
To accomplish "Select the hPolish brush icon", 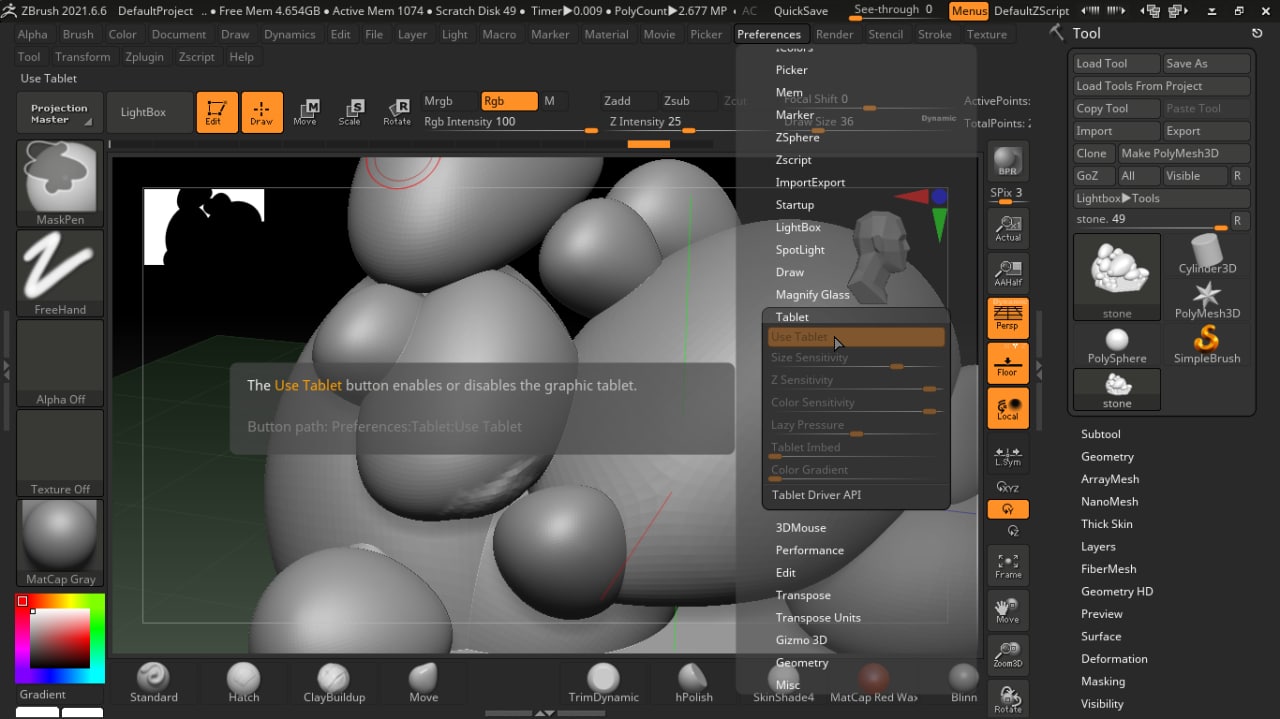I will click(693, 682).
